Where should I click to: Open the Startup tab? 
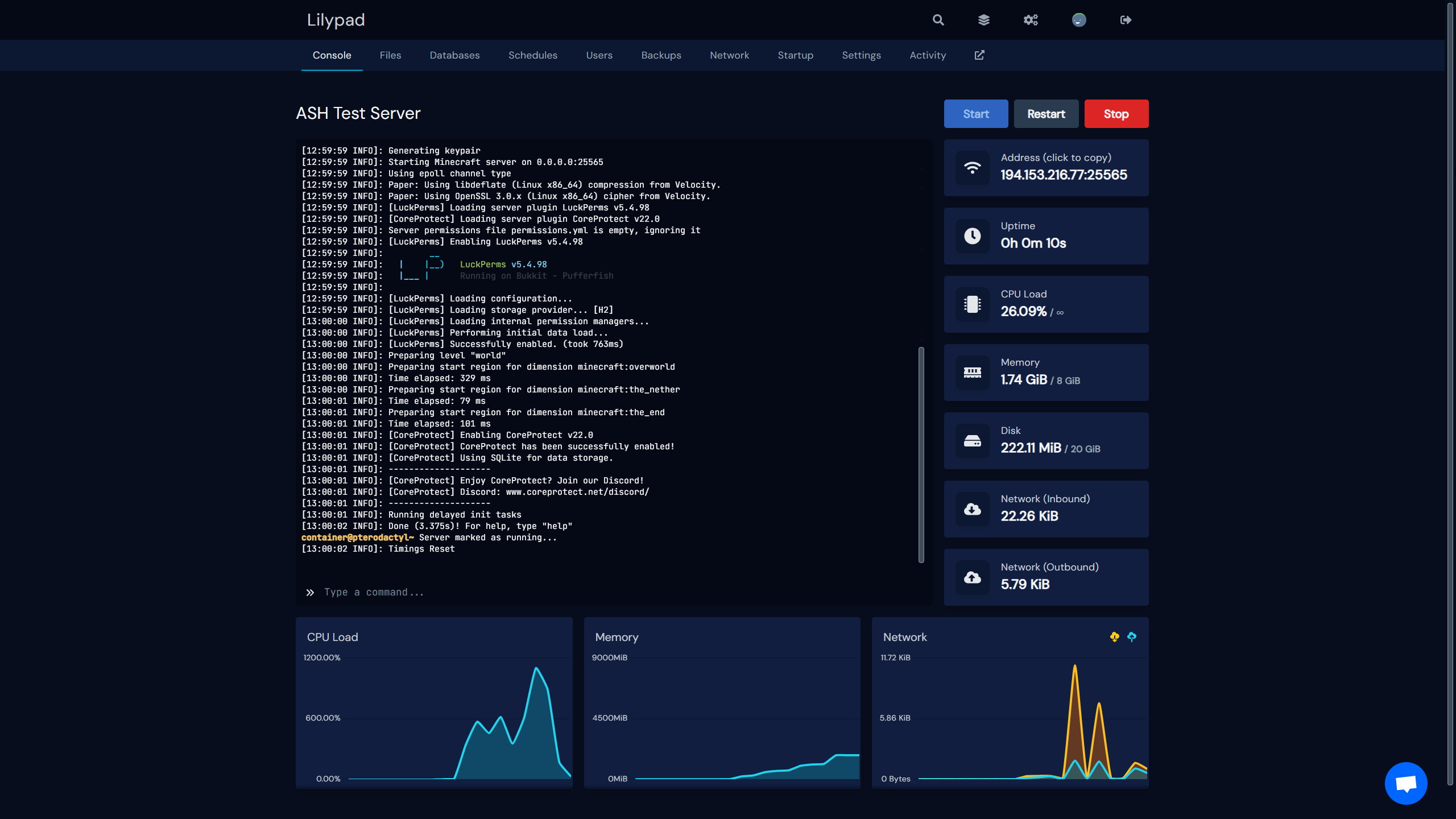click(x=796, y=55)
